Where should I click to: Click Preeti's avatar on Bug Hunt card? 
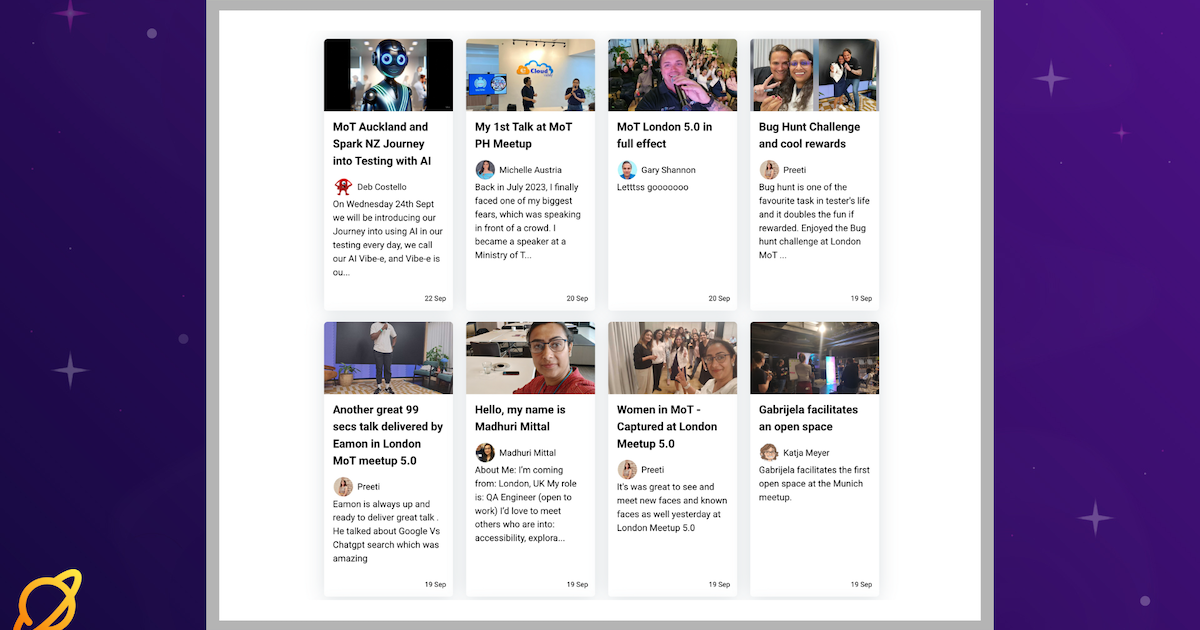(x=769, y=170)
